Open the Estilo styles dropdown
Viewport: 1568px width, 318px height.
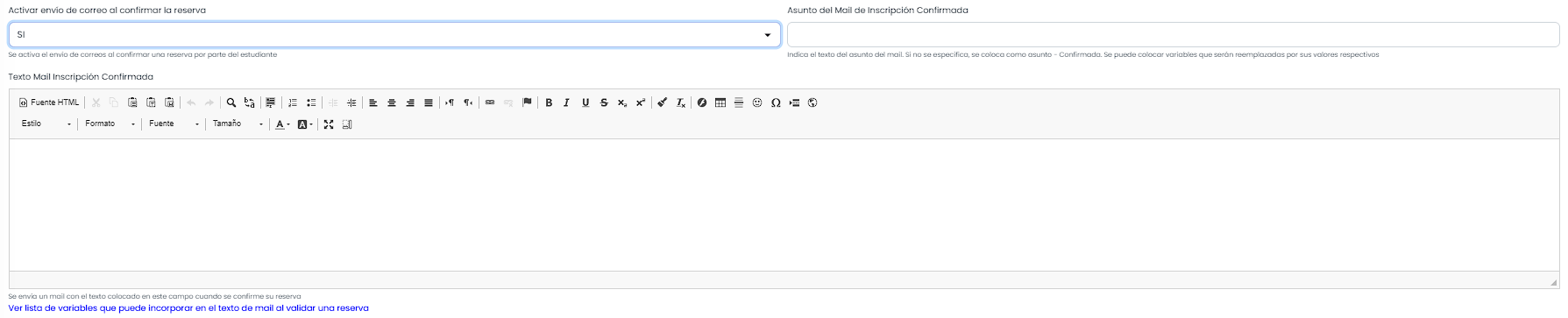pos(46,124)
